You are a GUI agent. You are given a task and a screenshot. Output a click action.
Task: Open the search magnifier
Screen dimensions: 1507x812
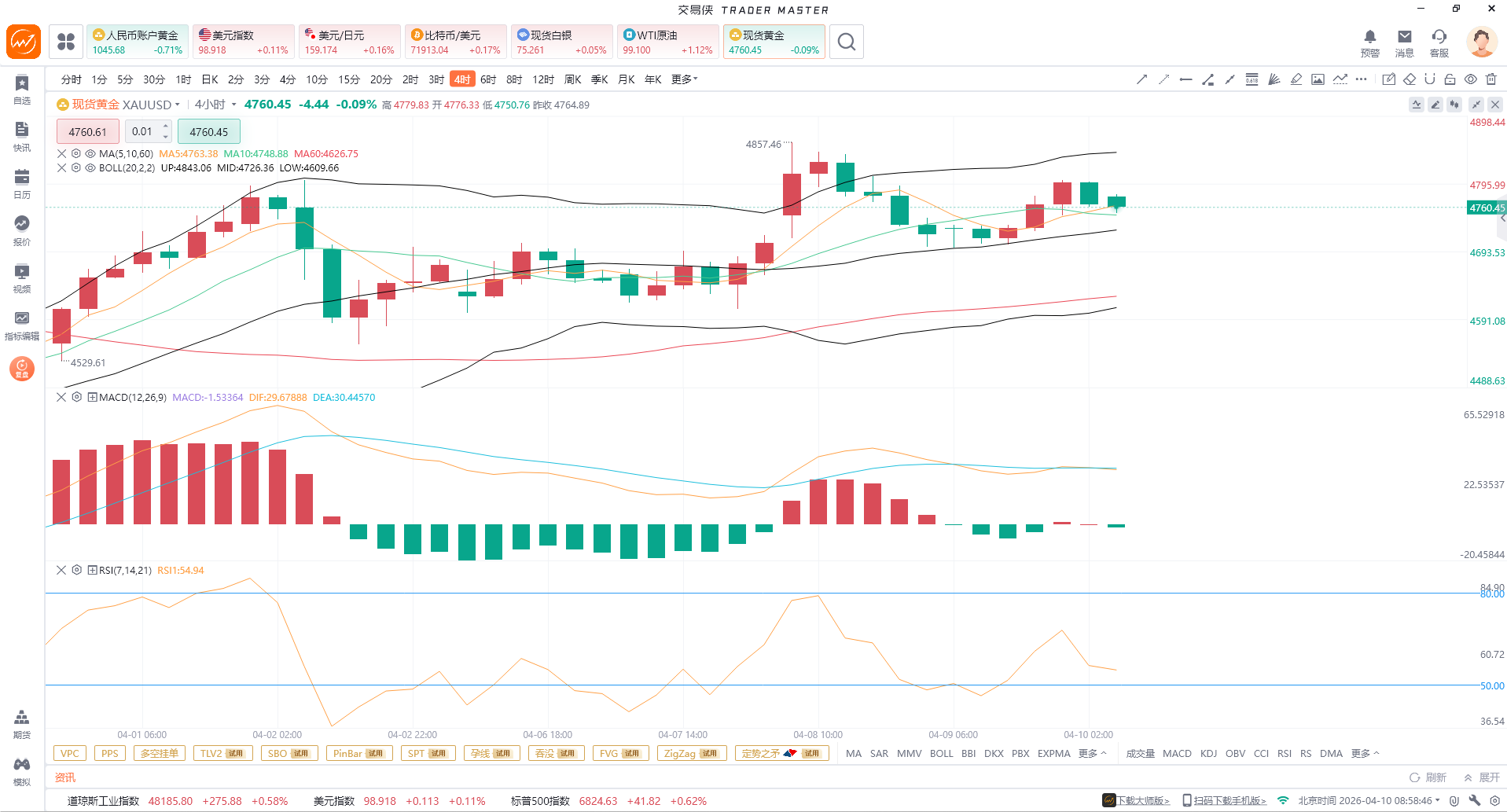pos(847,42)
